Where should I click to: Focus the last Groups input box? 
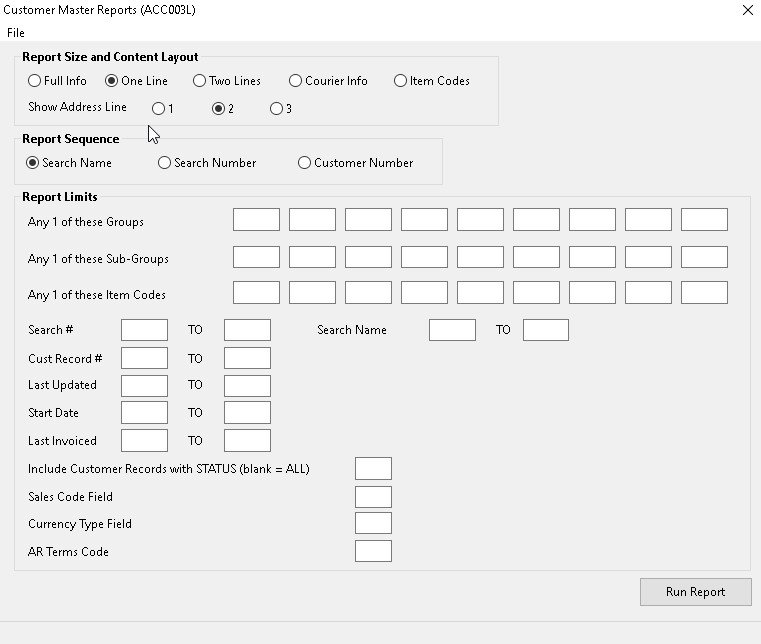tap(704, 219)
